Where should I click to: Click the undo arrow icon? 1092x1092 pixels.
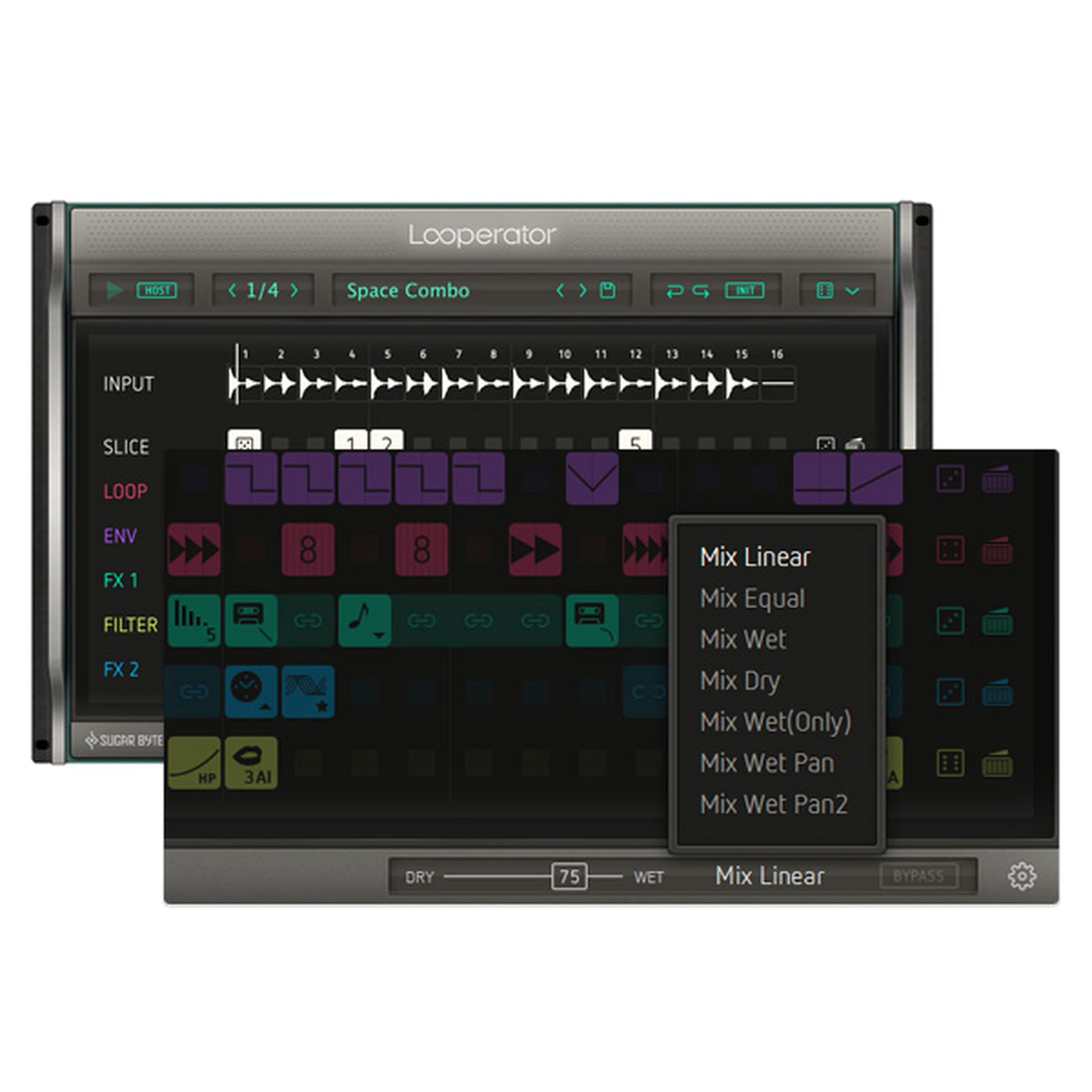(675, 291)
